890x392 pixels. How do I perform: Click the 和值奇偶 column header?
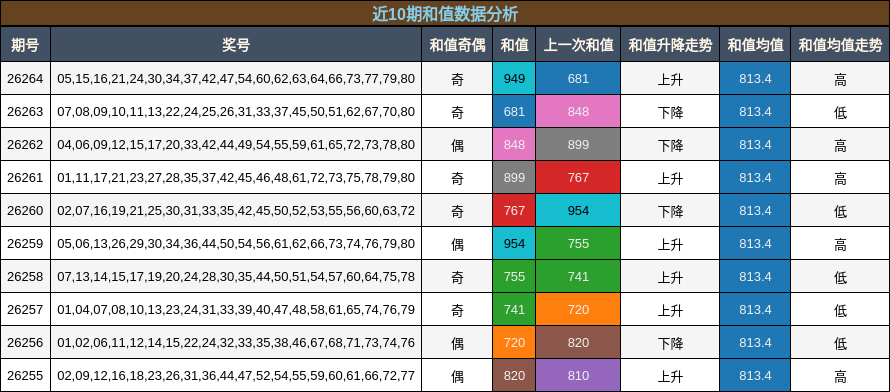click(x=457, y=44)
